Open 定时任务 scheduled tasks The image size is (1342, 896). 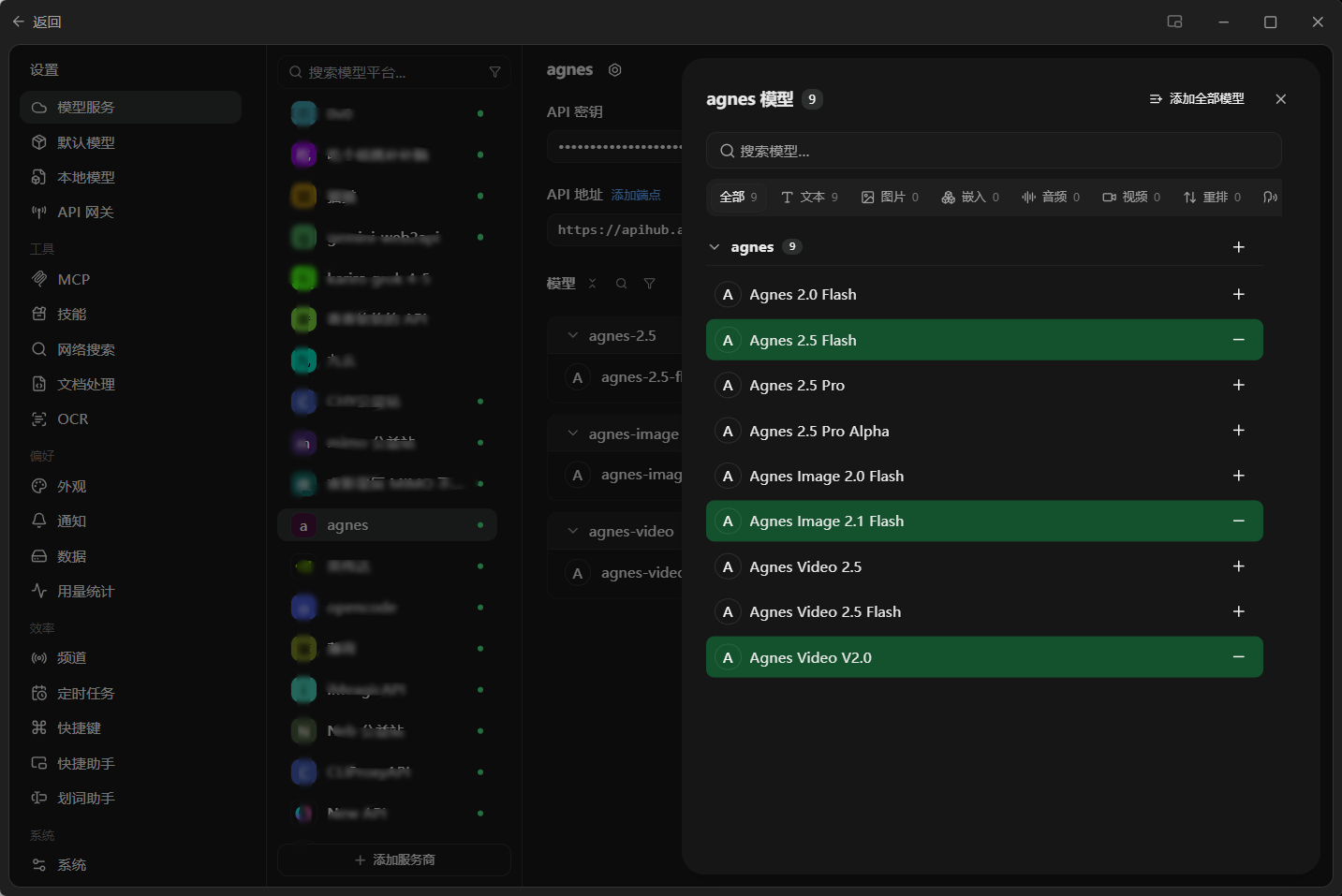[x=130, y=694]
